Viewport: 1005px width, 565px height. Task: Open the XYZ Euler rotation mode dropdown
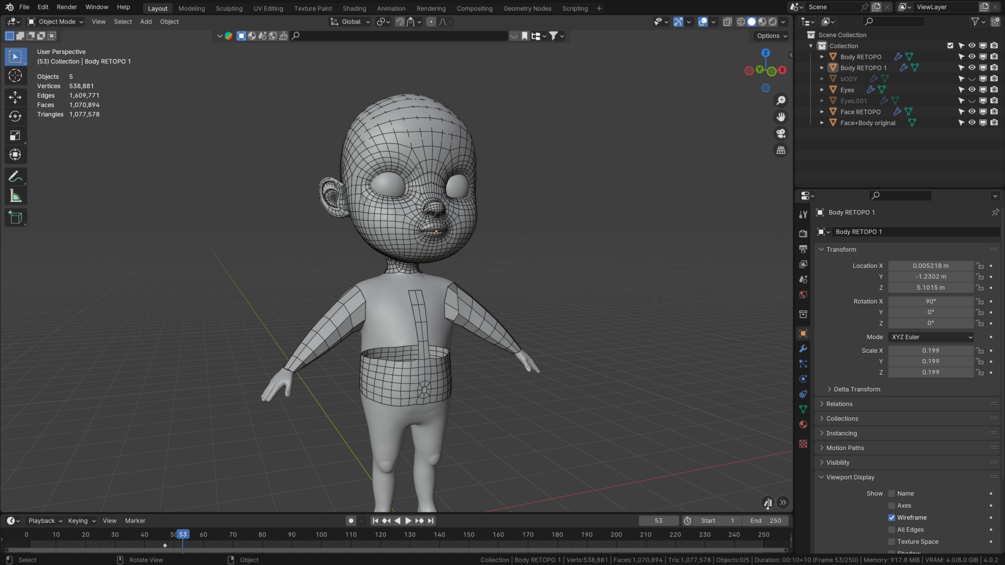(931, 337)
